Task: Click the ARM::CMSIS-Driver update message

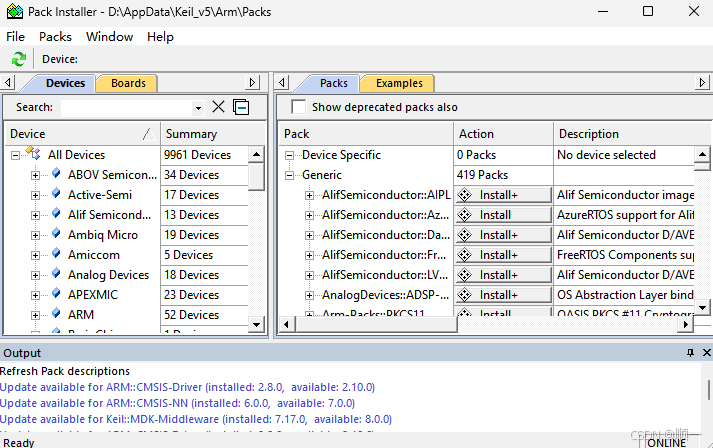Action: (187, 387)
